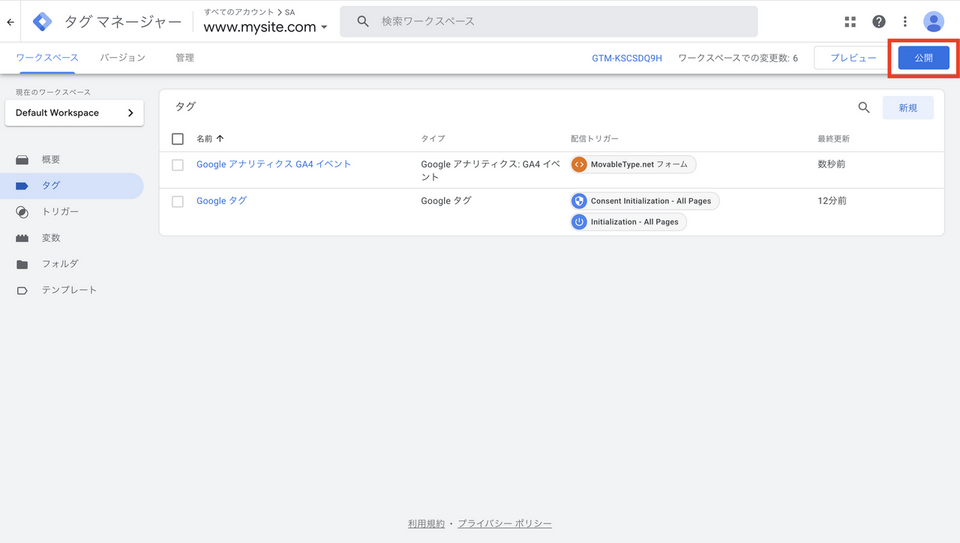The height and width of the screenshot is (543, 960).
Task: Switch to the 管理 tab
Action: [x=184, y=58]
